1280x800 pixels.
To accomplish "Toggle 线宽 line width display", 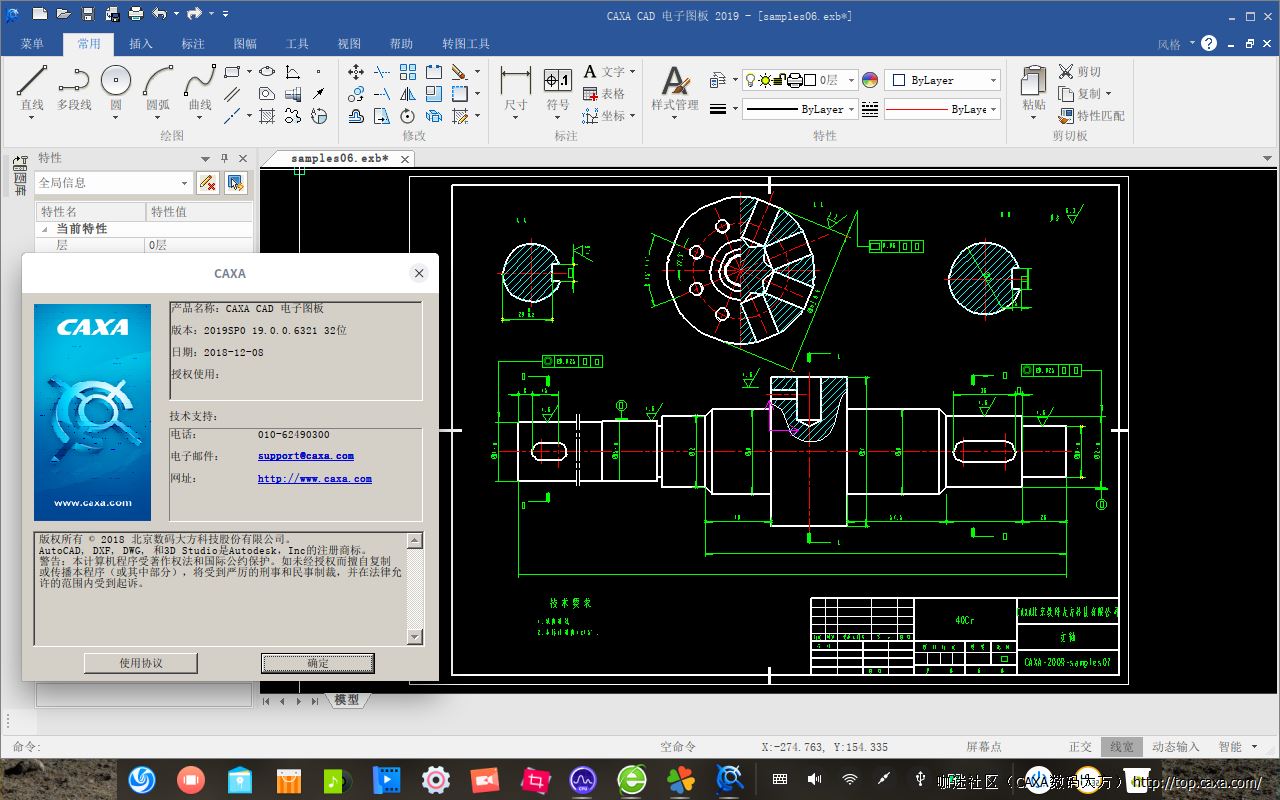I will [x=1121, y=747].
